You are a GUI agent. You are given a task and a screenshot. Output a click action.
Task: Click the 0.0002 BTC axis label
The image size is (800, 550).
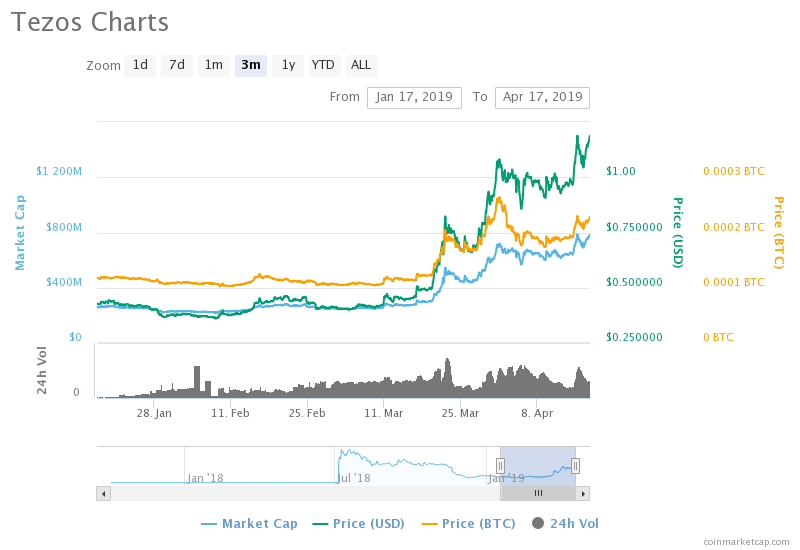pyautogui.click(x=734, y=227)
